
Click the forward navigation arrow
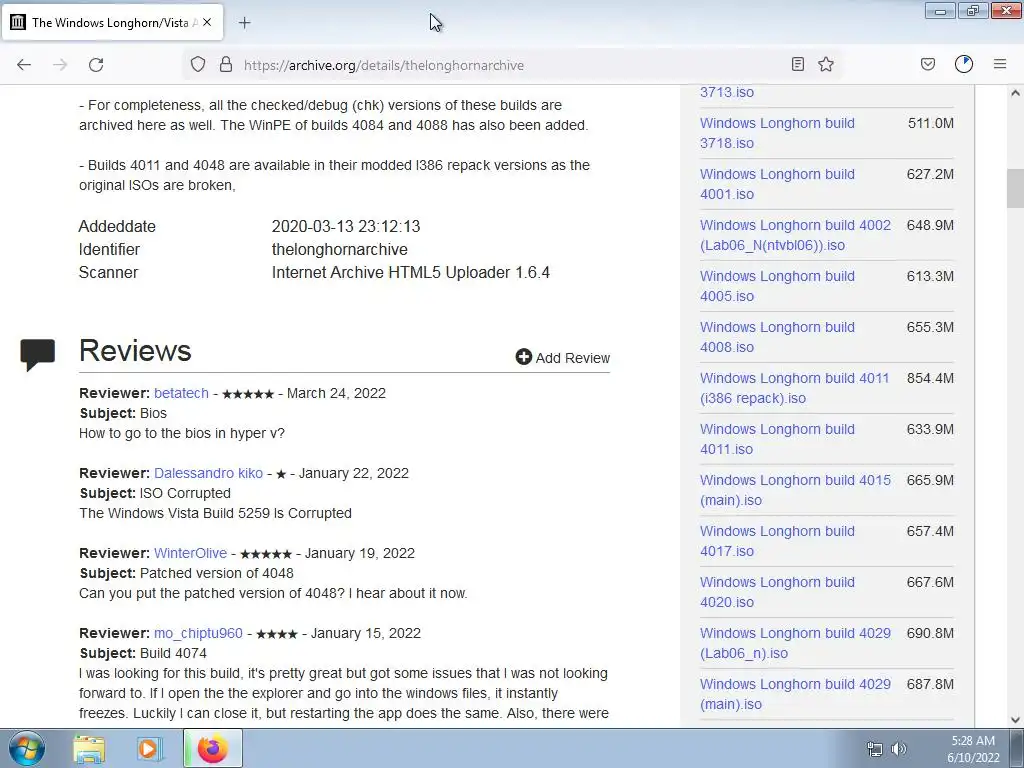(60, 65)
